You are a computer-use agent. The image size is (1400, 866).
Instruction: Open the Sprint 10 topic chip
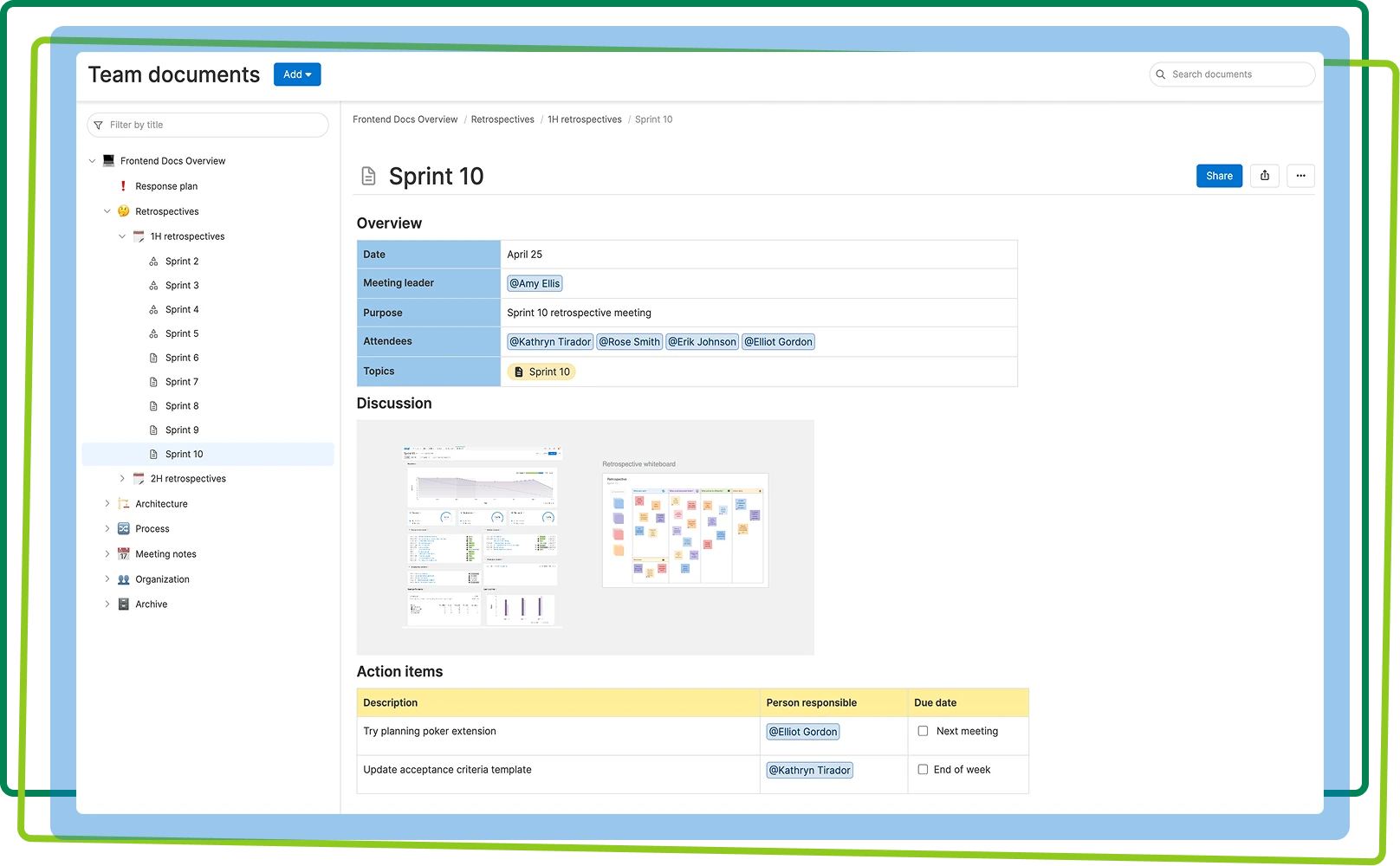pyautogui.click(x=541, y=372)
